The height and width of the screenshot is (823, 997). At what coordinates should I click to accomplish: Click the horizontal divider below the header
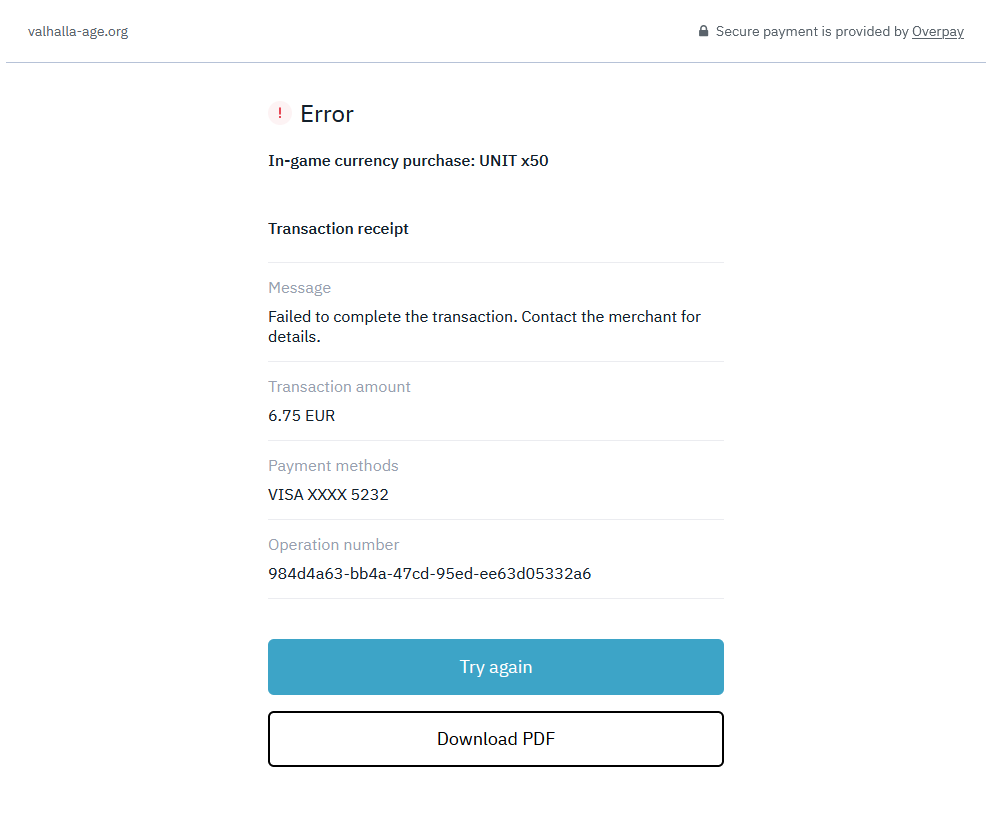(496, 62)
